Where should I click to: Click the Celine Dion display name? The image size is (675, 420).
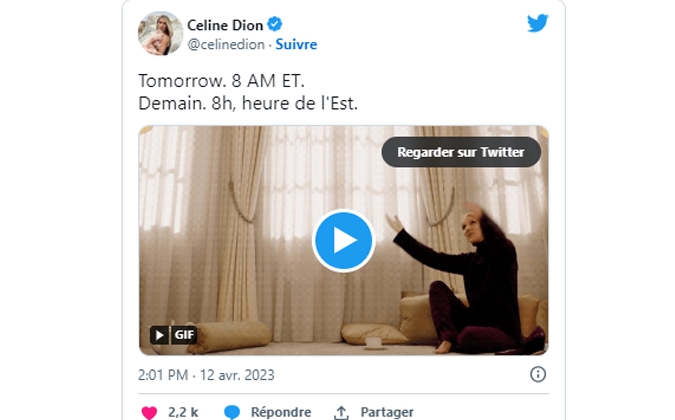pyautogui.click(x=225, y=25)
